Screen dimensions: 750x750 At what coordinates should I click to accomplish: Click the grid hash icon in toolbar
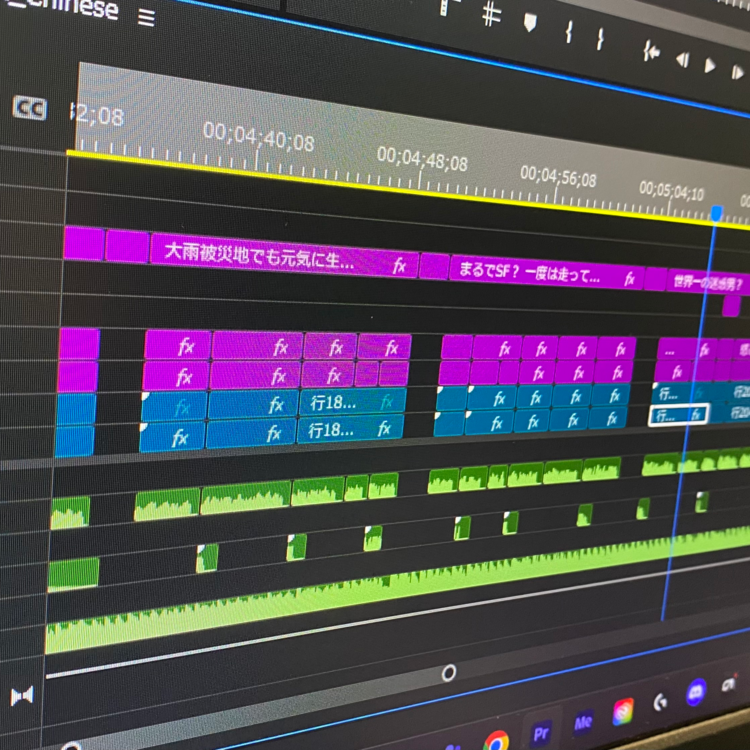(x=490, y=14)
